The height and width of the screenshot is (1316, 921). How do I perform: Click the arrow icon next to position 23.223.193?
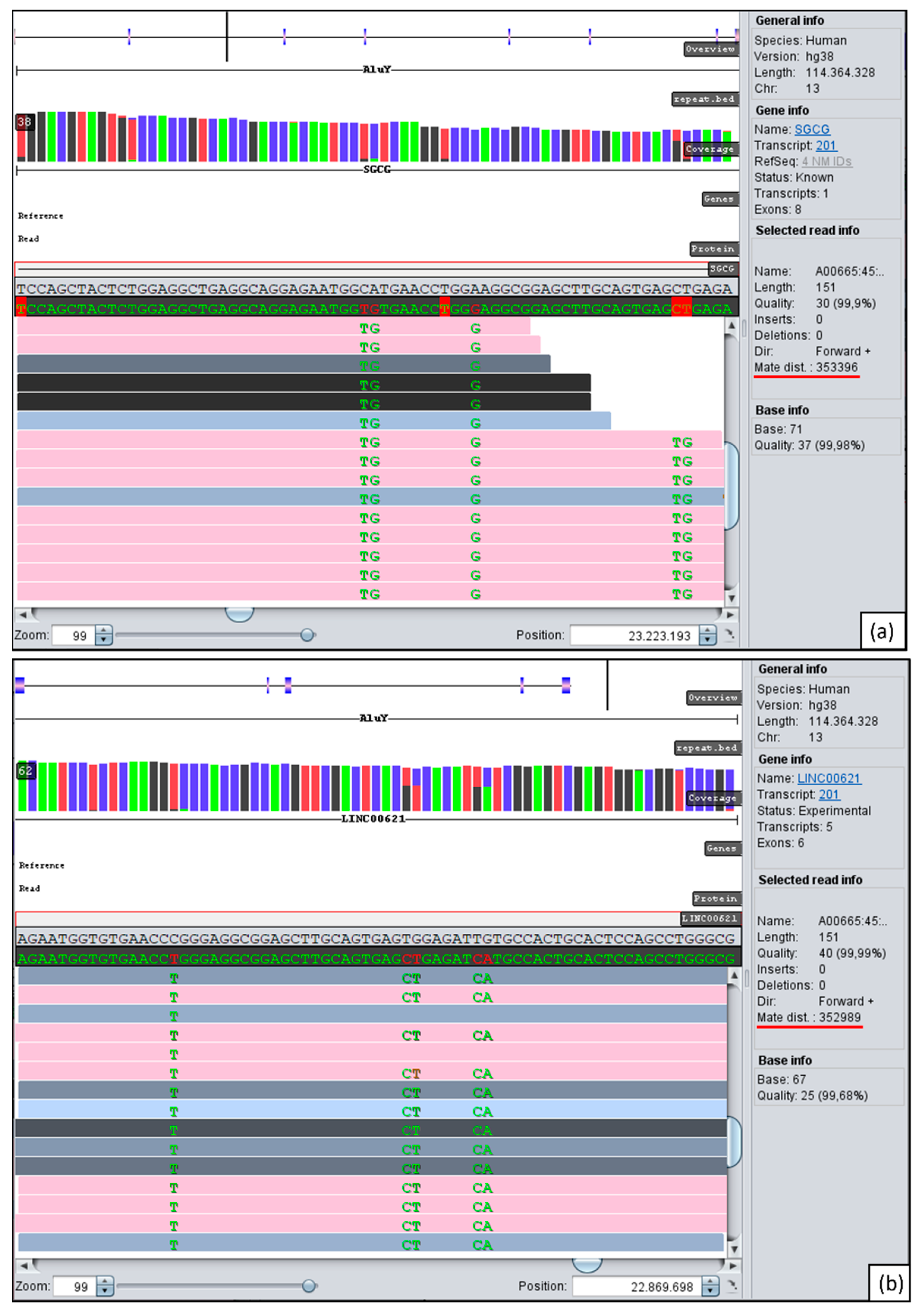[x=729, y=635]
